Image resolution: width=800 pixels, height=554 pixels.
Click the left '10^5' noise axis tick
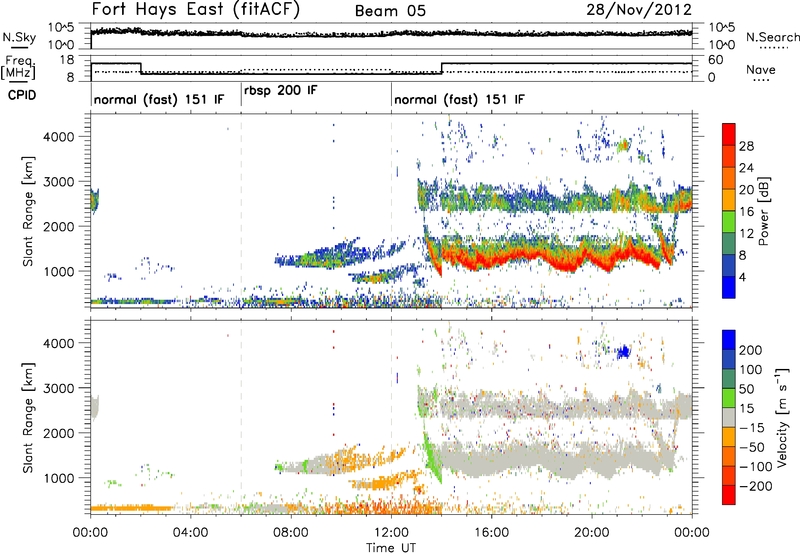tap(61, 27)
